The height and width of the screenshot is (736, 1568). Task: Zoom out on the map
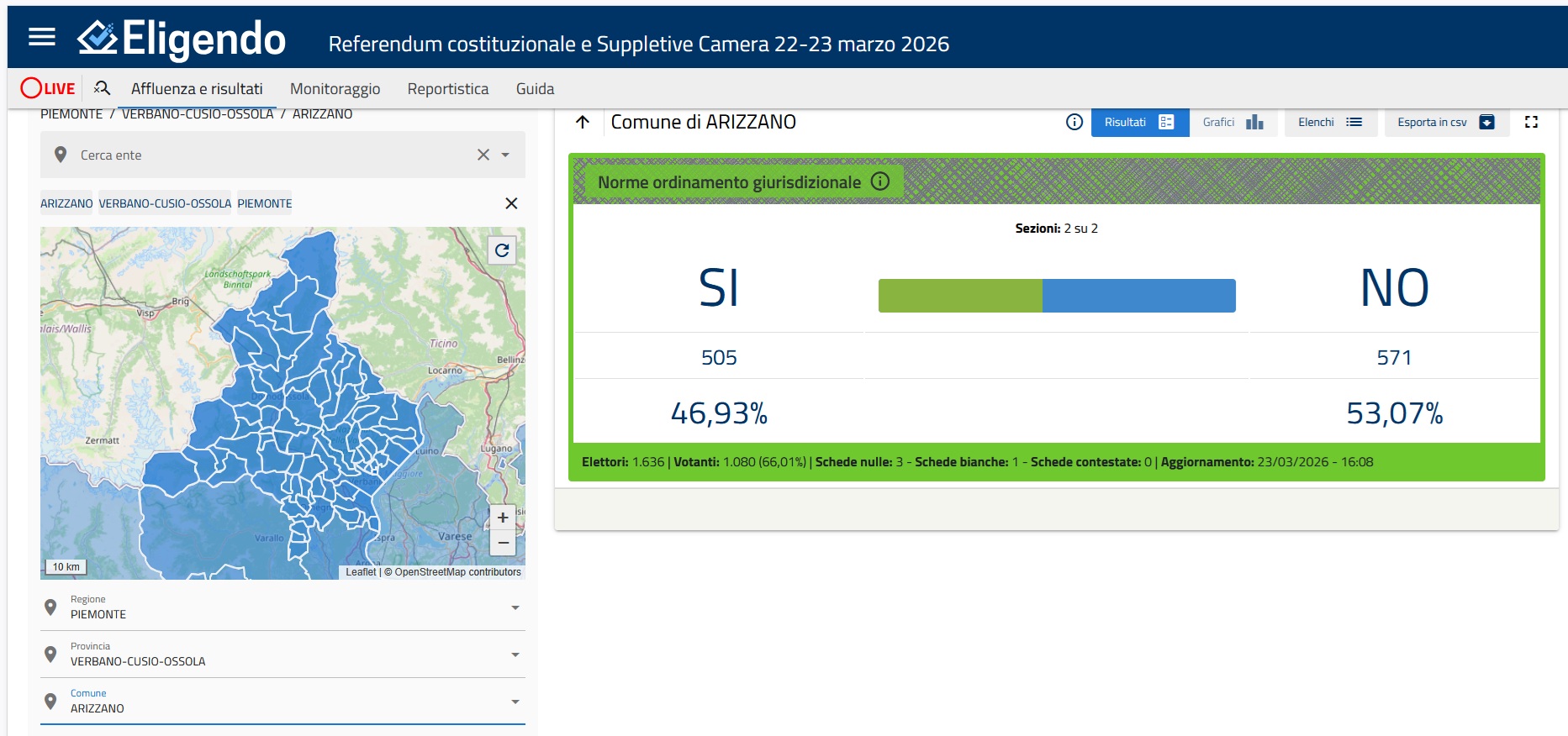pos(502,543)
